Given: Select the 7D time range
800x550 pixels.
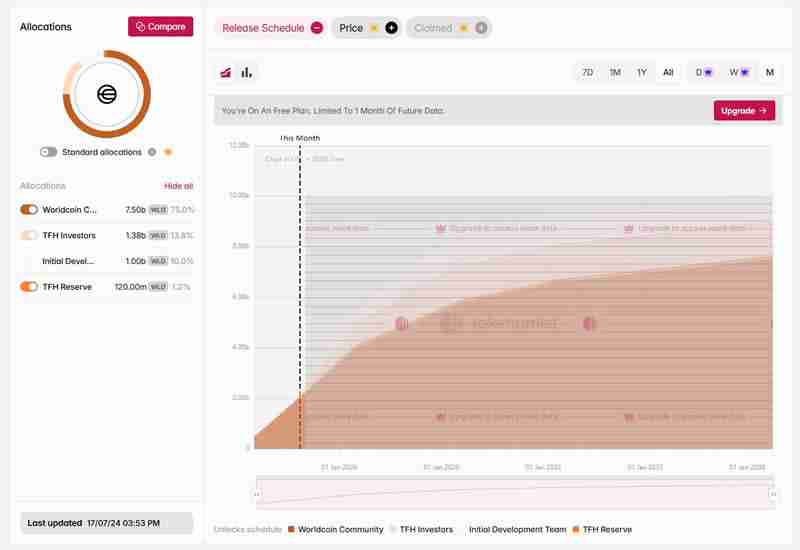Looking at the screenshot, I should click(587, 72).
